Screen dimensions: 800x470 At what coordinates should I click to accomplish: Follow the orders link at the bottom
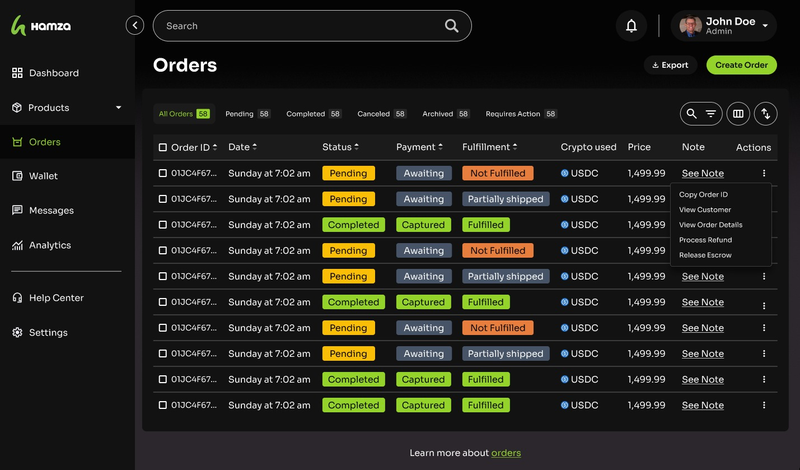[x=506, y=453]
